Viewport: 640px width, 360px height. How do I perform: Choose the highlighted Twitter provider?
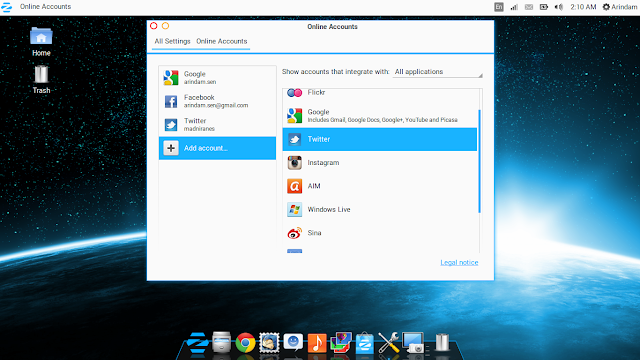[380, 139]
